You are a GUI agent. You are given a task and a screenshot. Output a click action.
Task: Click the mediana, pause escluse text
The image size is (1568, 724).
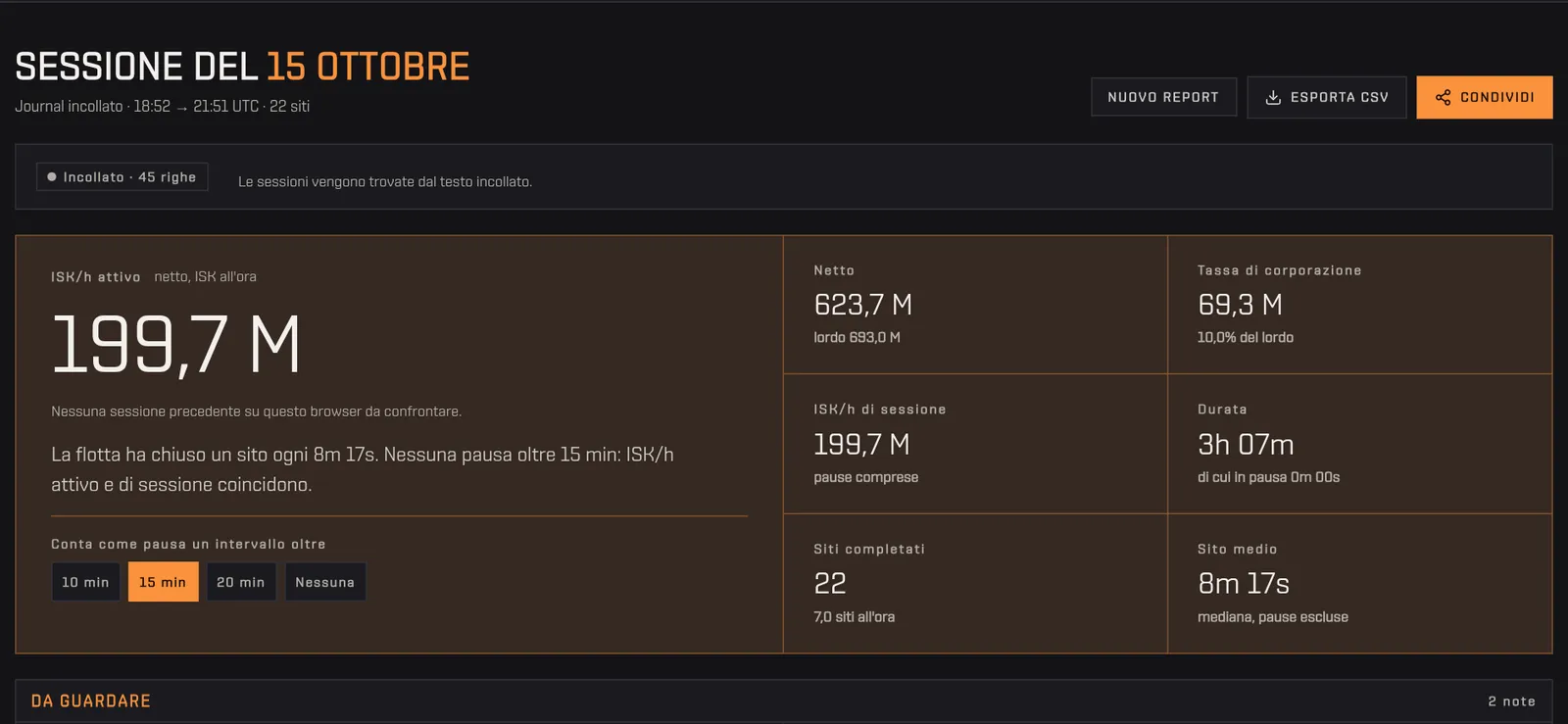tap(1272, 617)
